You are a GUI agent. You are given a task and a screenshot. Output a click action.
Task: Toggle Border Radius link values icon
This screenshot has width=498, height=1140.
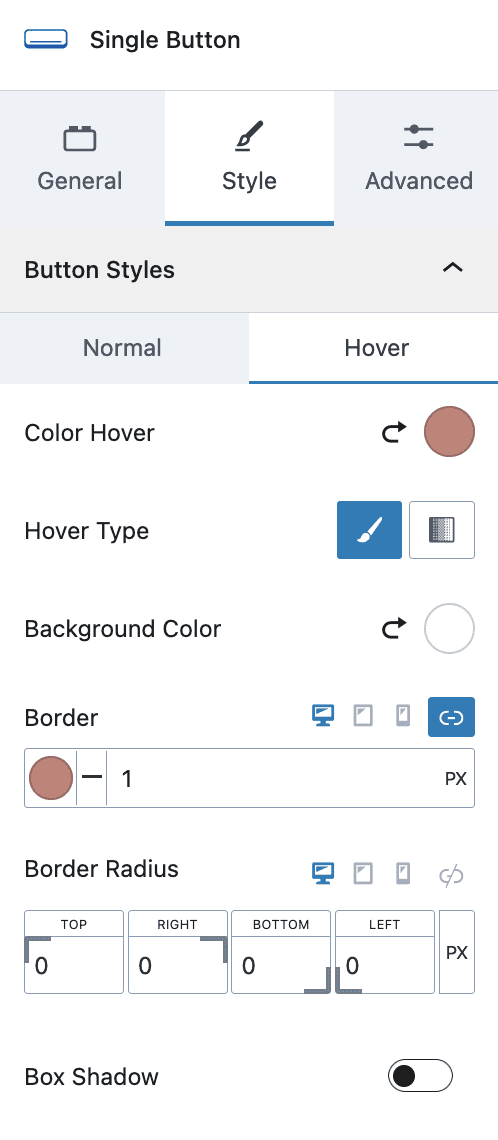coord(451,875)
